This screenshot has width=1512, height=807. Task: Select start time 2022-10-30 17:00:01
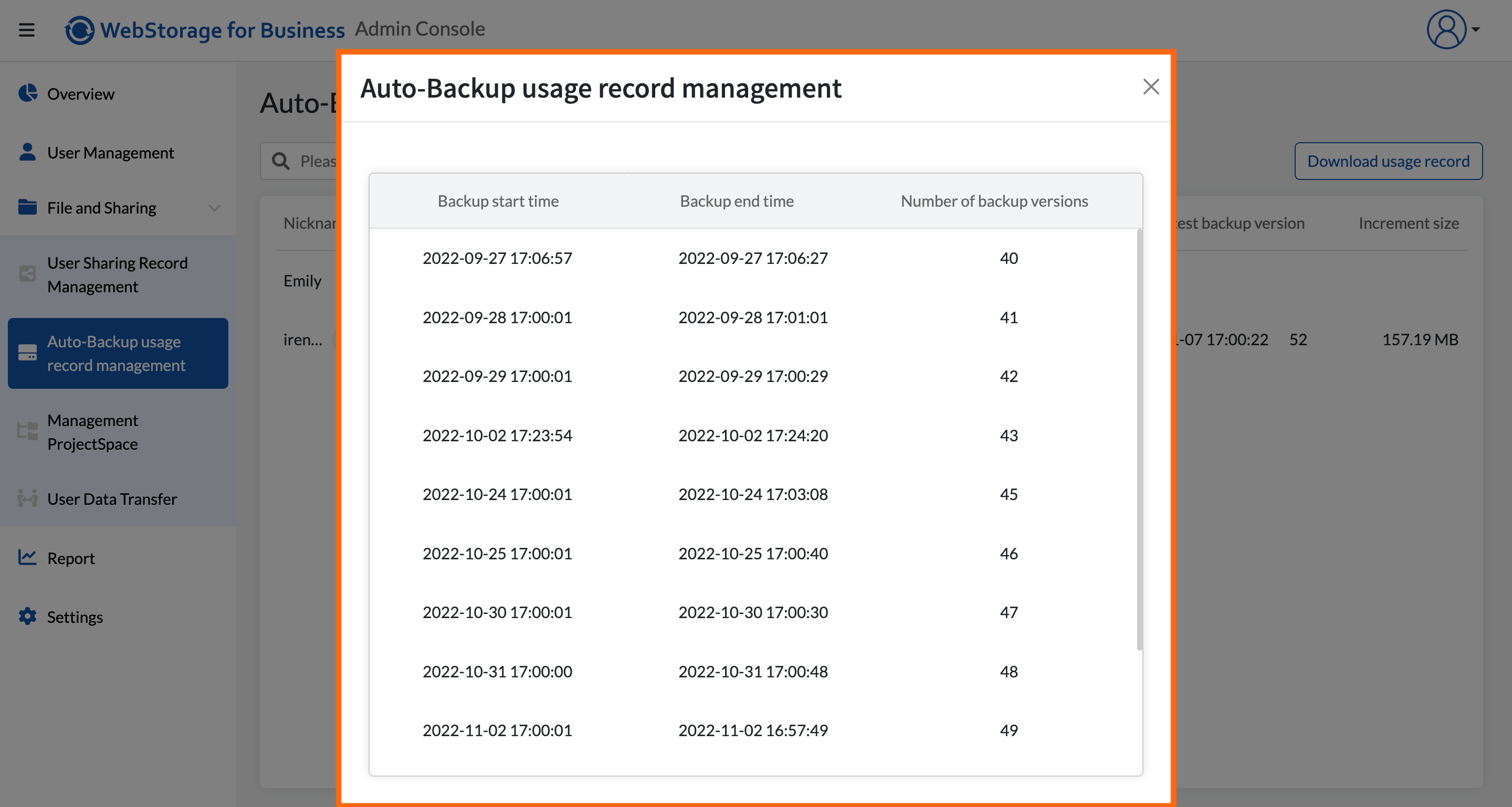point(497,612)
